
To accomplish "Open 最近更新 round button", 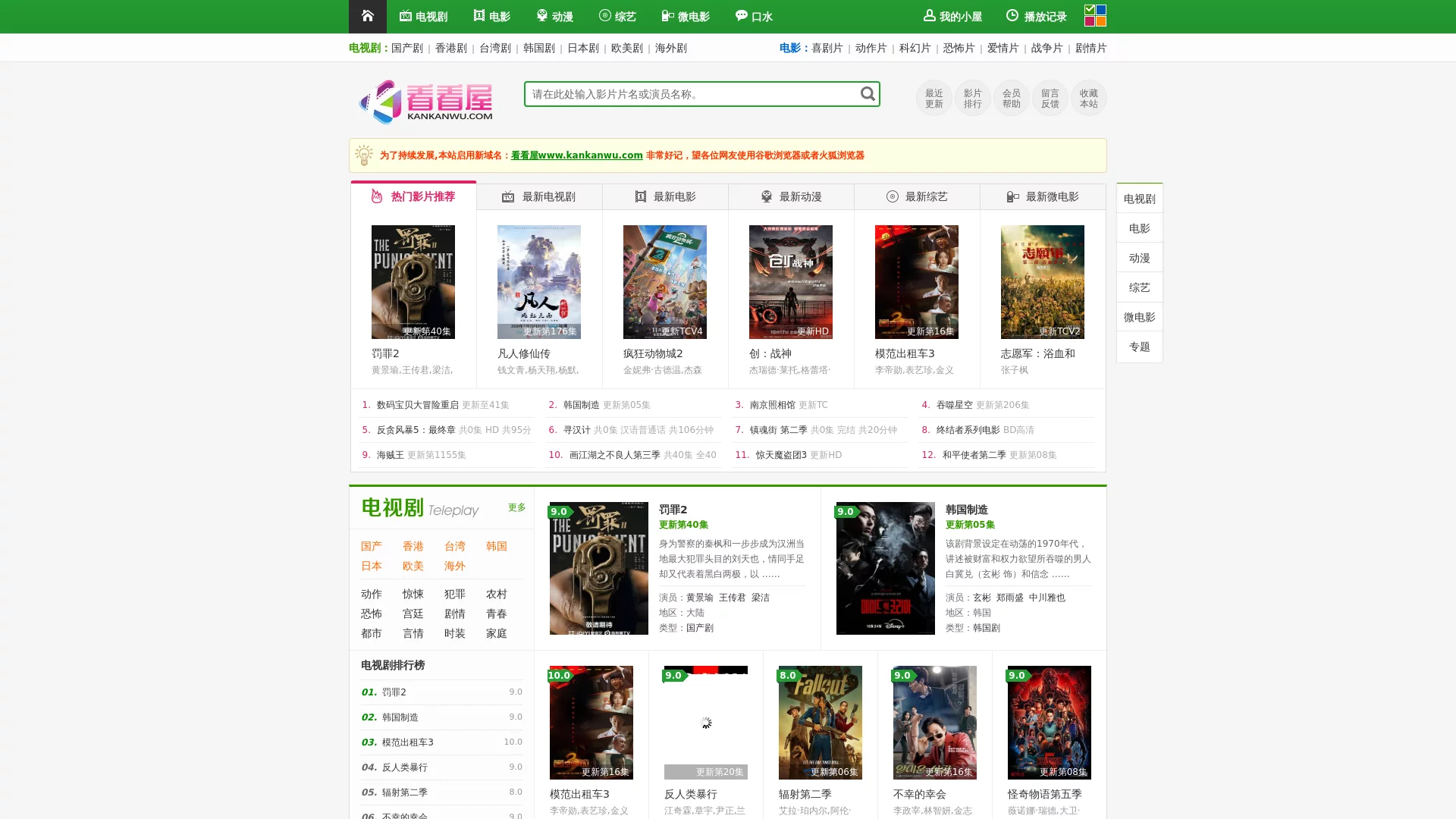I will [934, 99].
